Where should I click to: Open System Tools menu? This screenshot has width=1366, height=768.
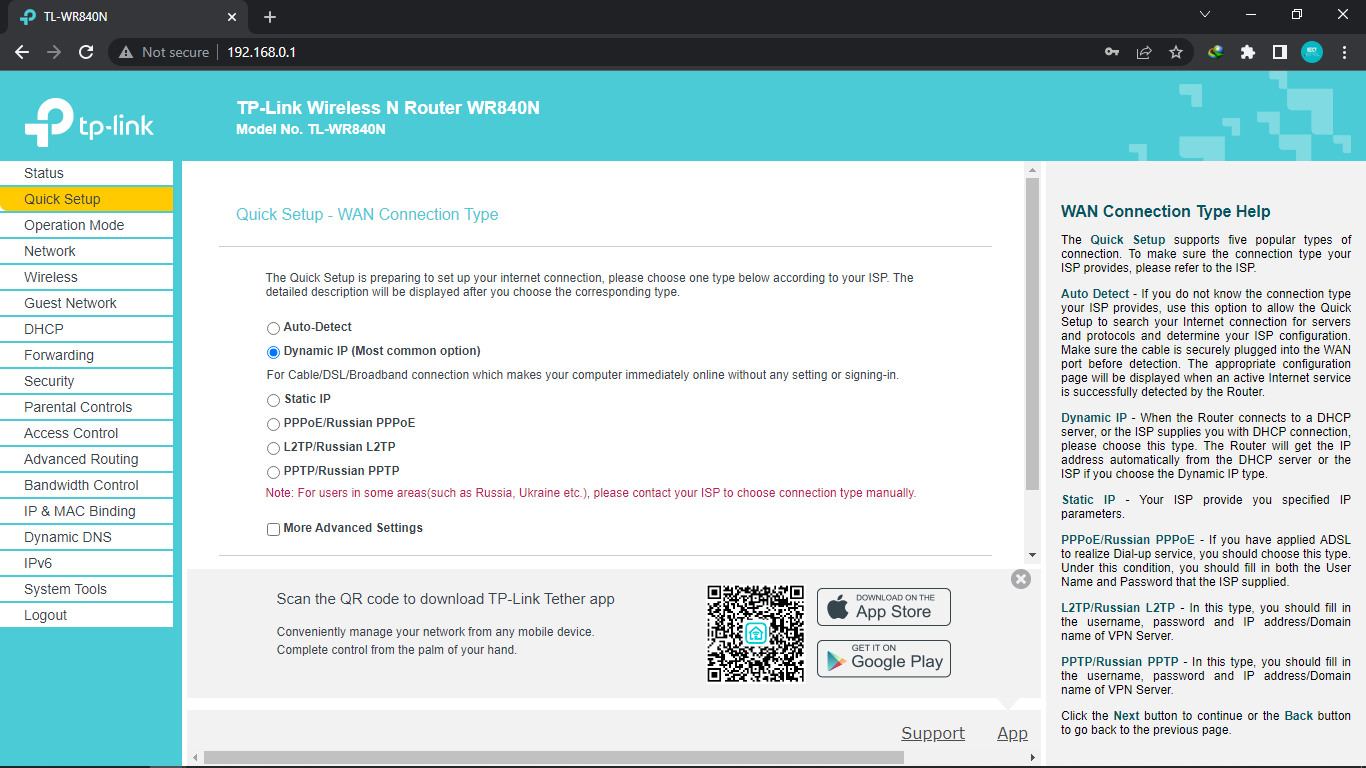point(87,589)
